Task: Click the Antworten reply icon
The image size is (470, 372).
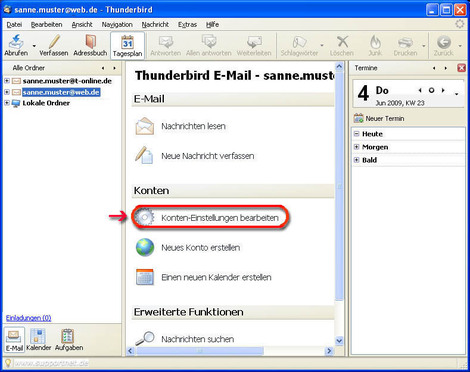Action: [x=166, y=42]
